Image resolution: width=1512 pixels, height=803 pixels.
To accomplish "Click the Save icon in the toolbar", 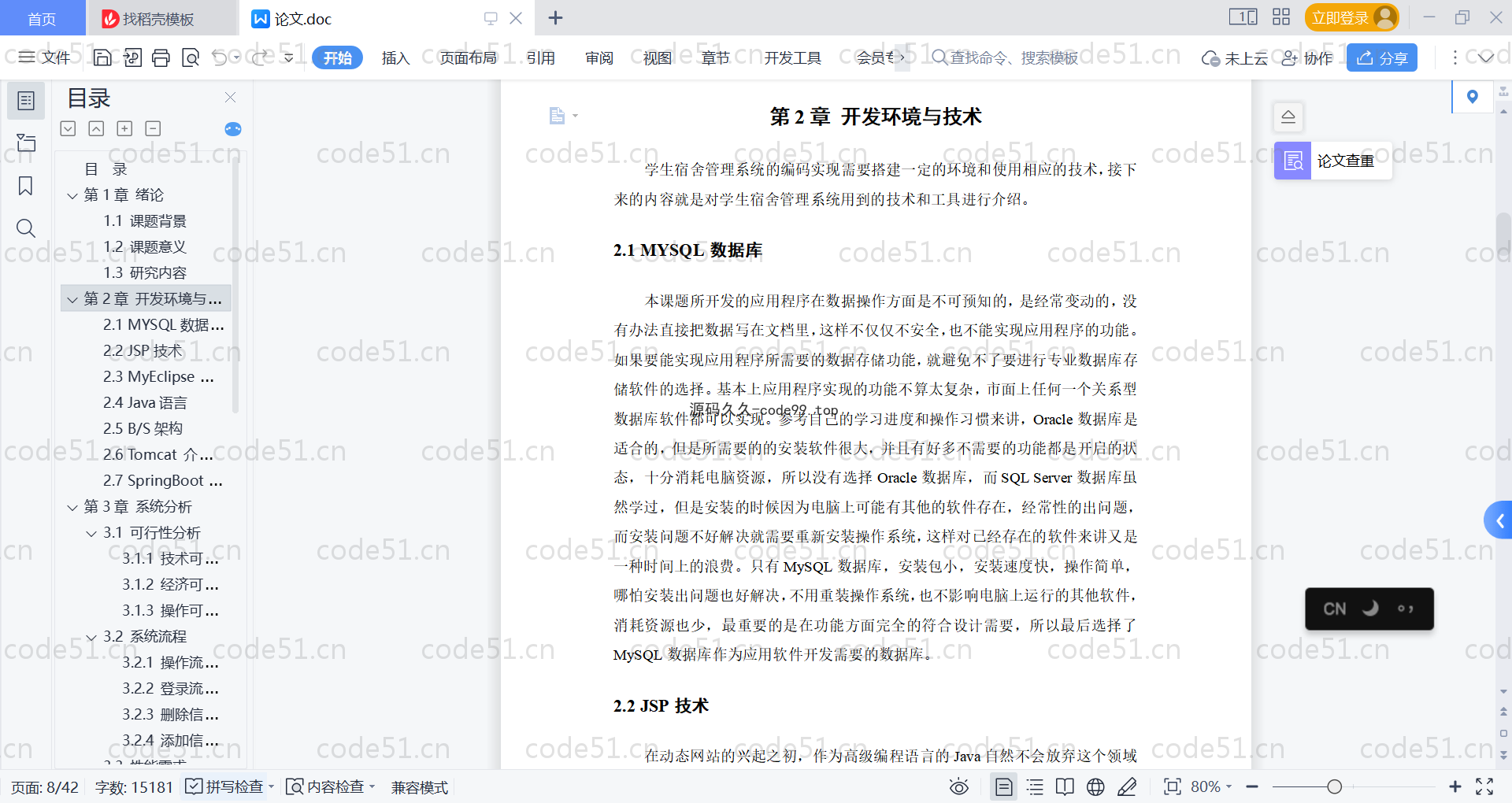I will coord(102,57).
